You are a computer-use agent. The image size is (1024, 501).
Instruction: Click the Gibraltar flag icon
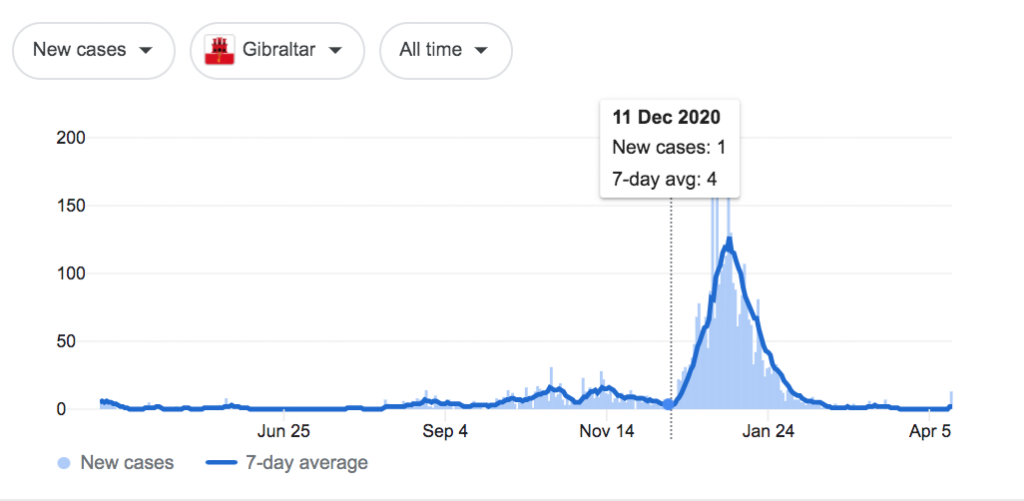(x=219, y=50)
